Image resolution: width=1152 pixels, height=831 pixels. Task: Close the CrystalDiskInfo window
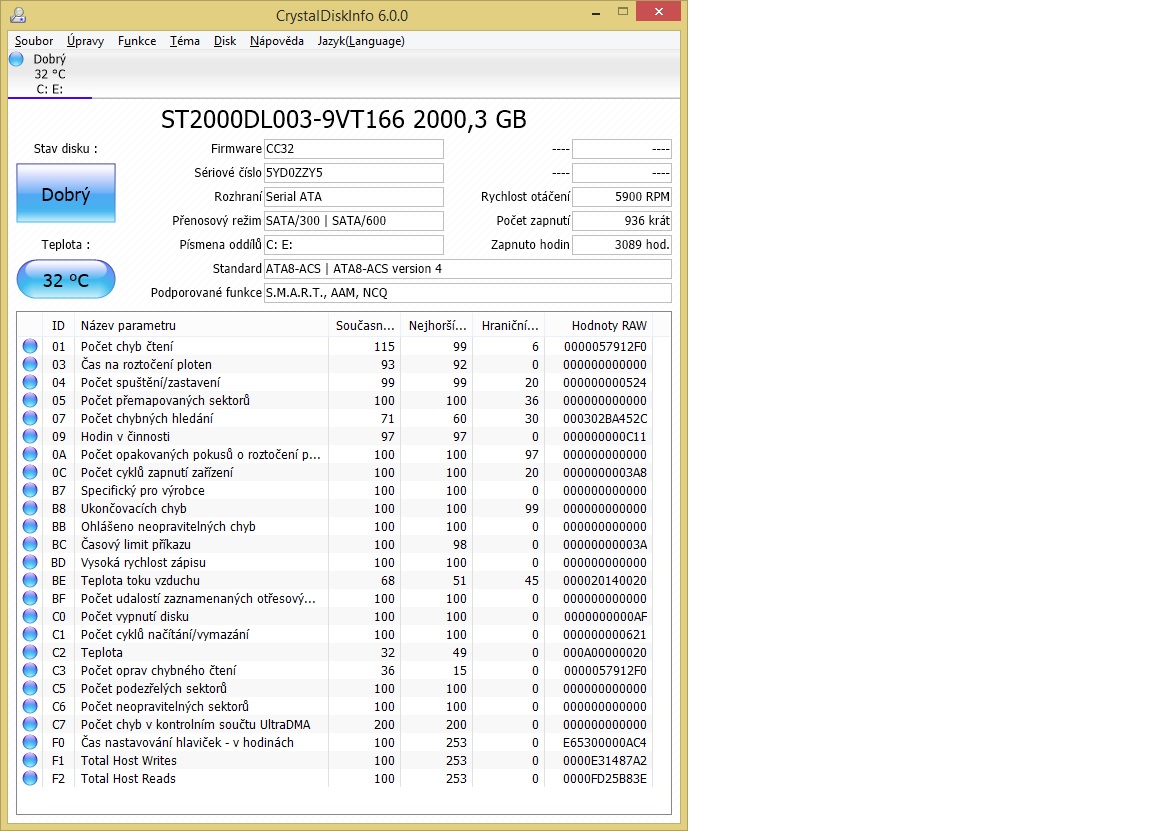tap(658, 12)
